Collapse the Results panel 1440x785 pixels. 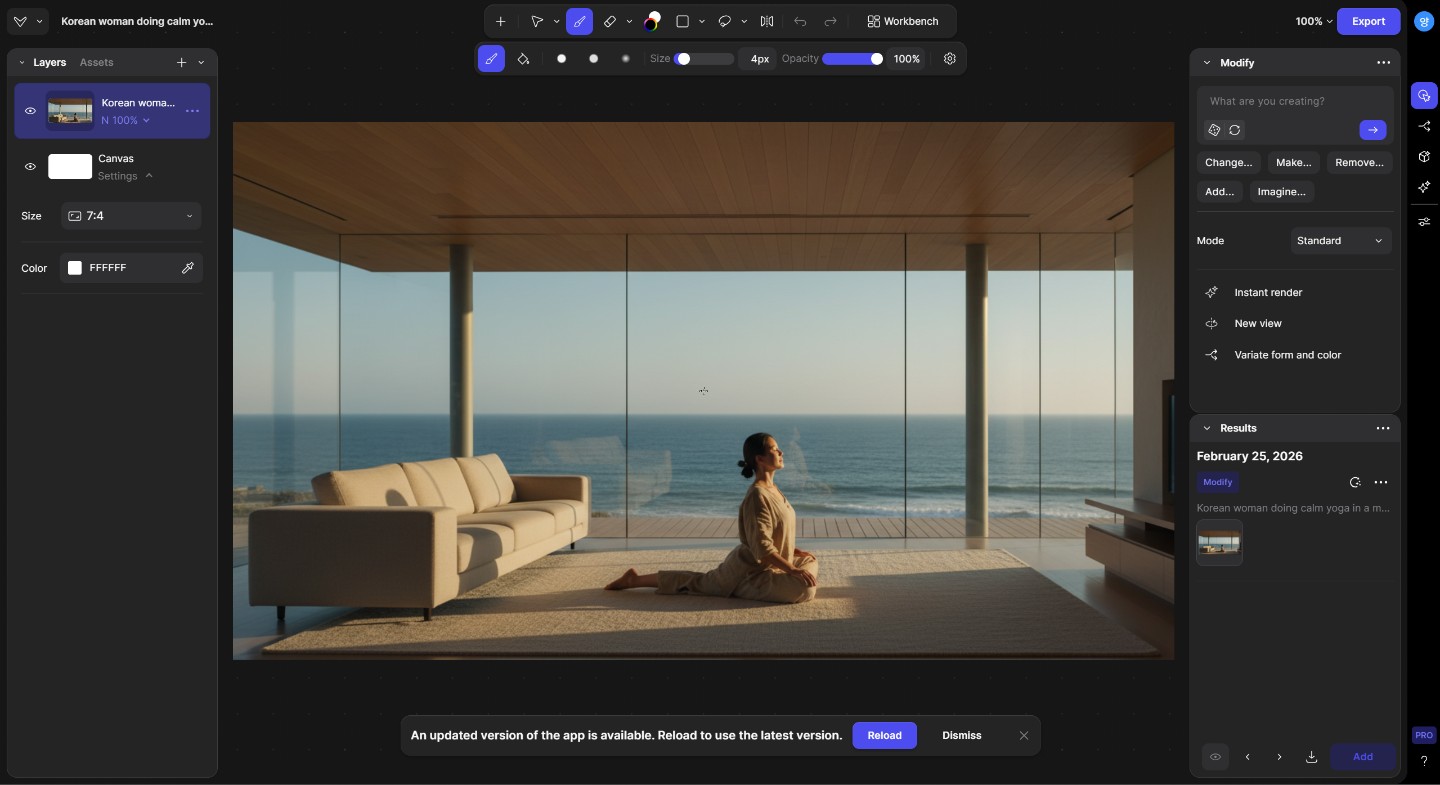(x=1207, y=428)
